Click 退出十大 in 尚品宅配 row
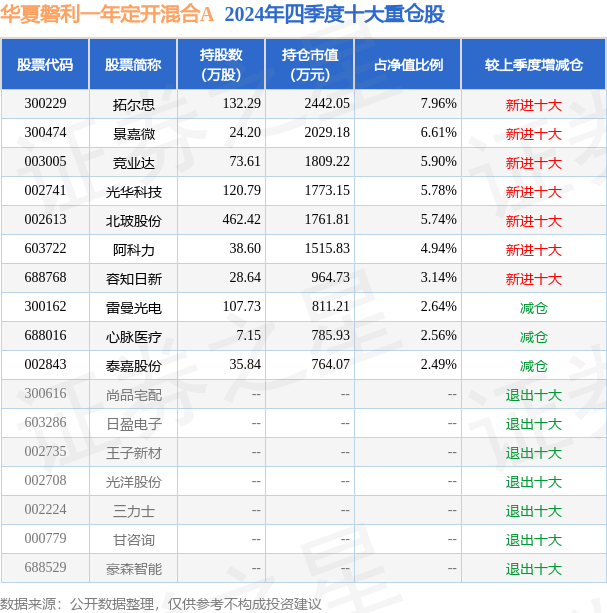The image size is (607, 613). [x=534, y=394]
